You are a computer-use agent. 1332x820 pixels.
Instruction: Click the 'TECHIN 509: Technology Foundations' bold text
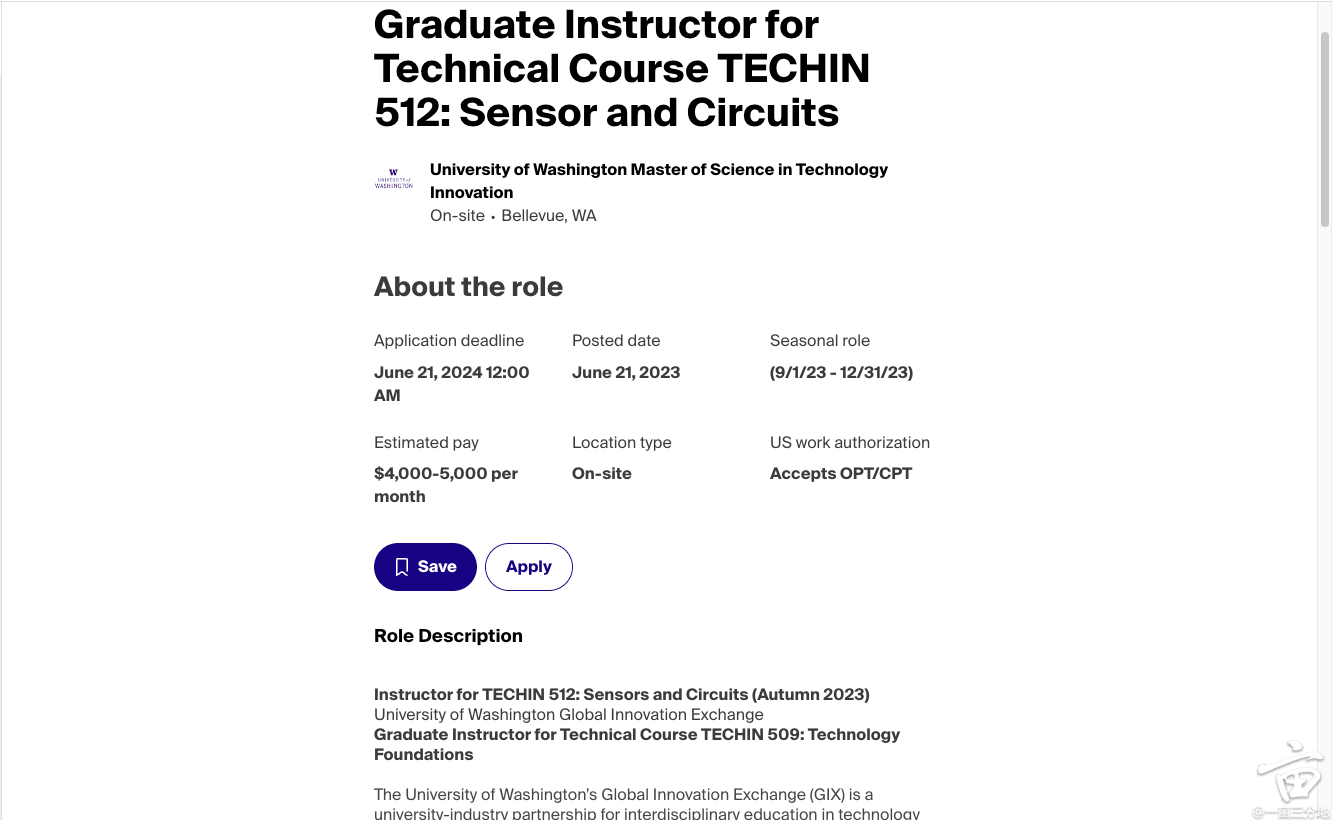[x=636, y=744]
